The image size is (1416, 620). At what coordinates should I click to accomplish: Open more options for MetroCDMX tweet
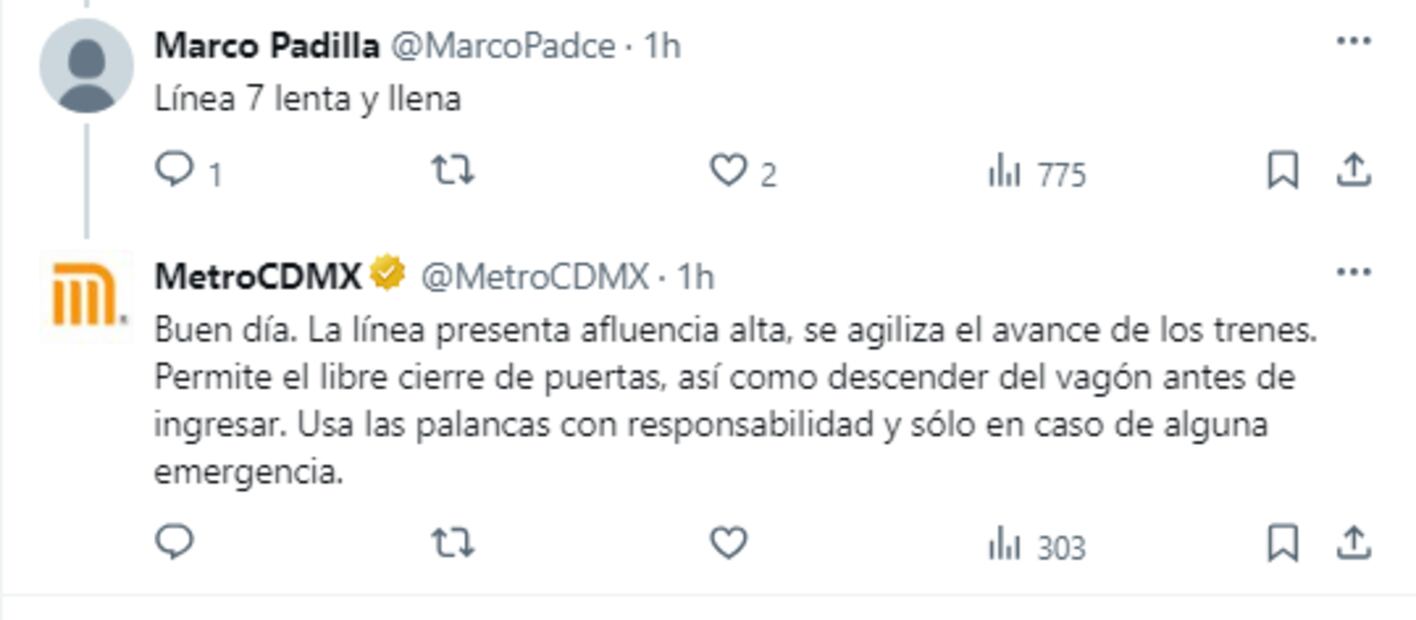(1353, 272)
